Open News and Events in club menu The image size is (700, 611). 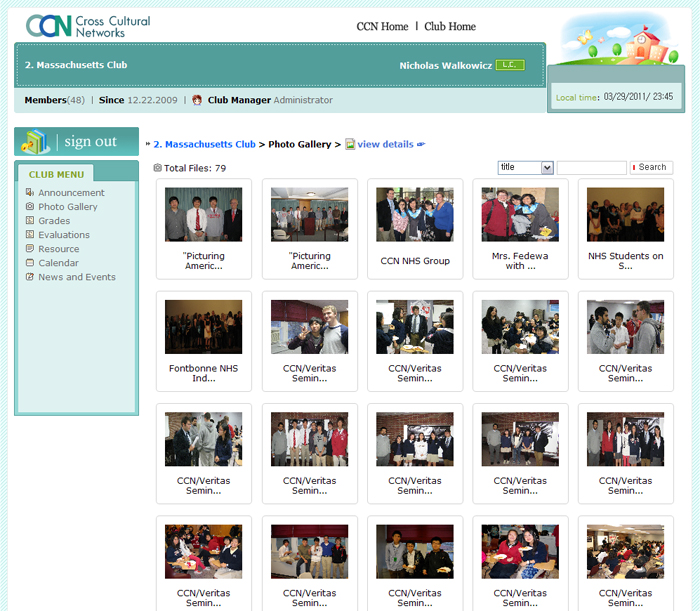coord(77,277)
